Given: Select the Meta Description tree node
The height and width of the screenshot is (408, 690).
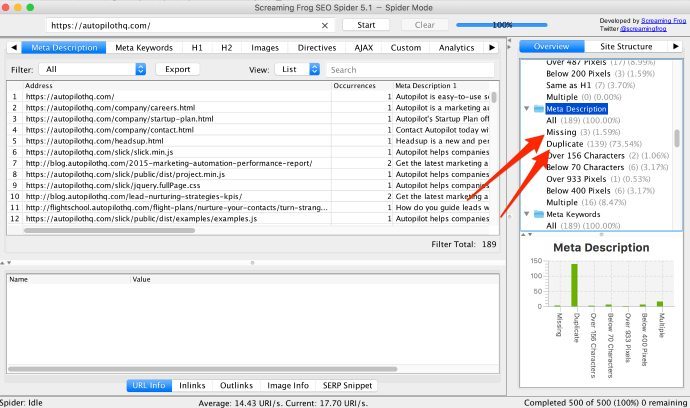Looking at the screenshot, I should coord(576,109).
